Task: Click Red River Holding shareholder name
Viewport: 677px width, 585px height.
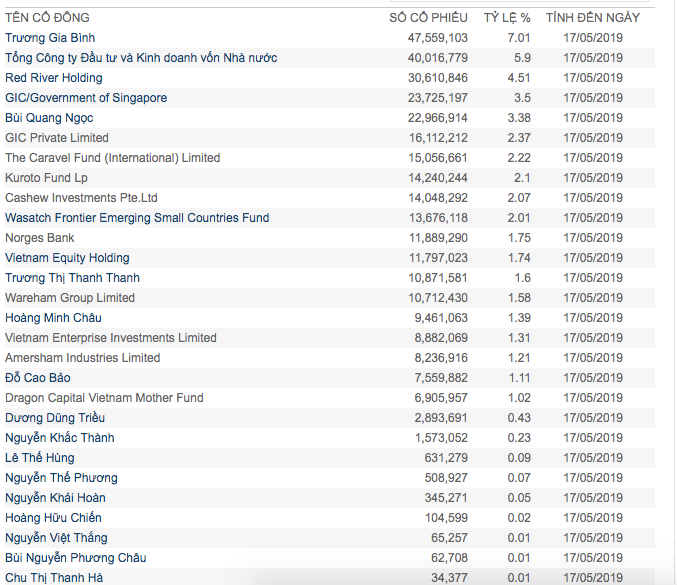Action: point(54,78)
